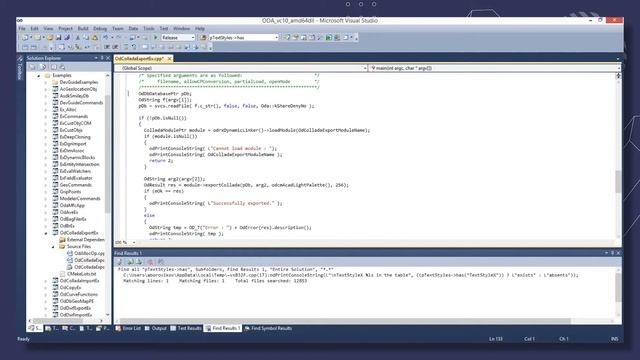Close the OdColladaExportEx.cpp tab
This screenshot has width=640, height=360.
pyautogui.click(x=169, y=59)
